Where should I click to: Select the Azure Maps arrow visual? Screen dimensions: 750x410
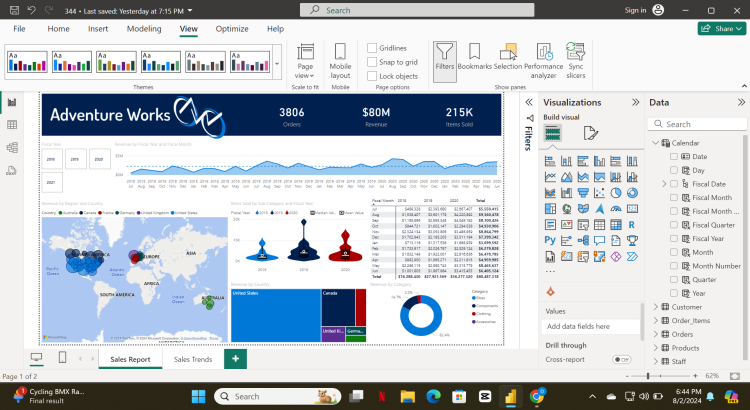pos(599,209)
